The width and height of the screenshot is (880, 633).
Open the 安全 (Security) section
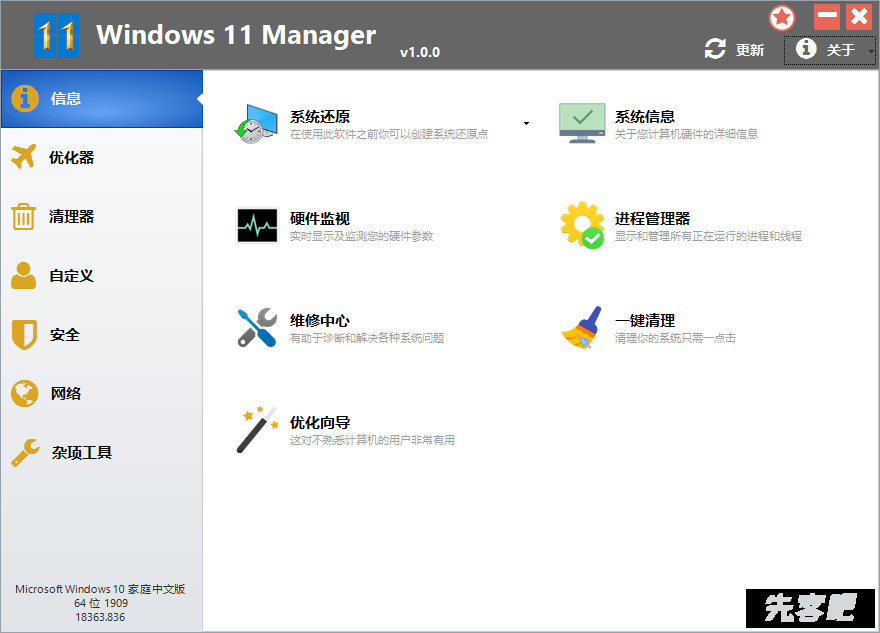pos(100,335)
